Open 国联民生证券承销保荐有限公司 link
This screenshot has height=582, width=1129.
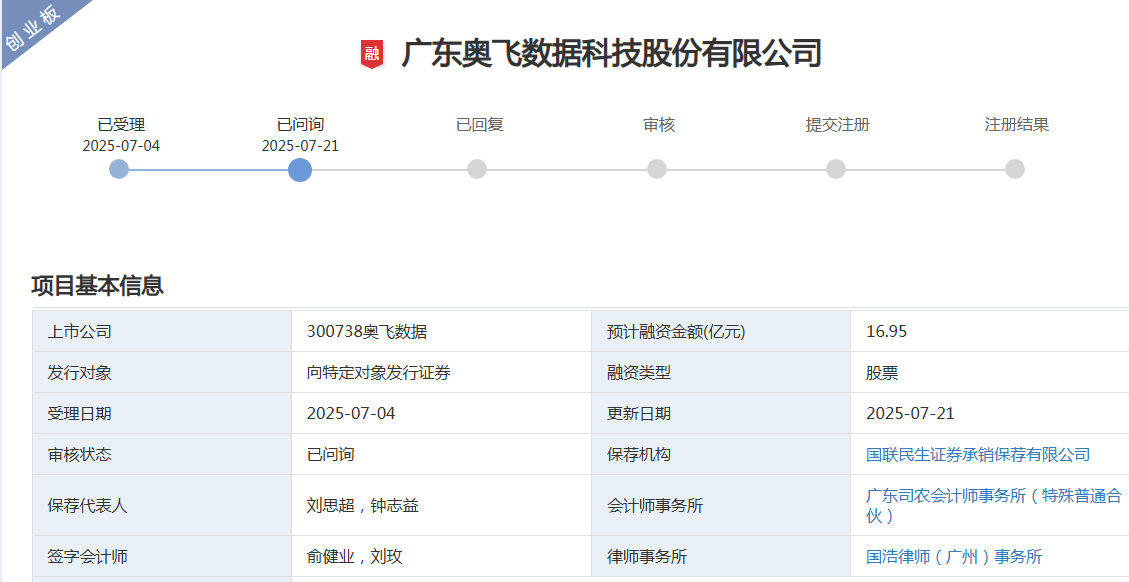click(978, 455)
